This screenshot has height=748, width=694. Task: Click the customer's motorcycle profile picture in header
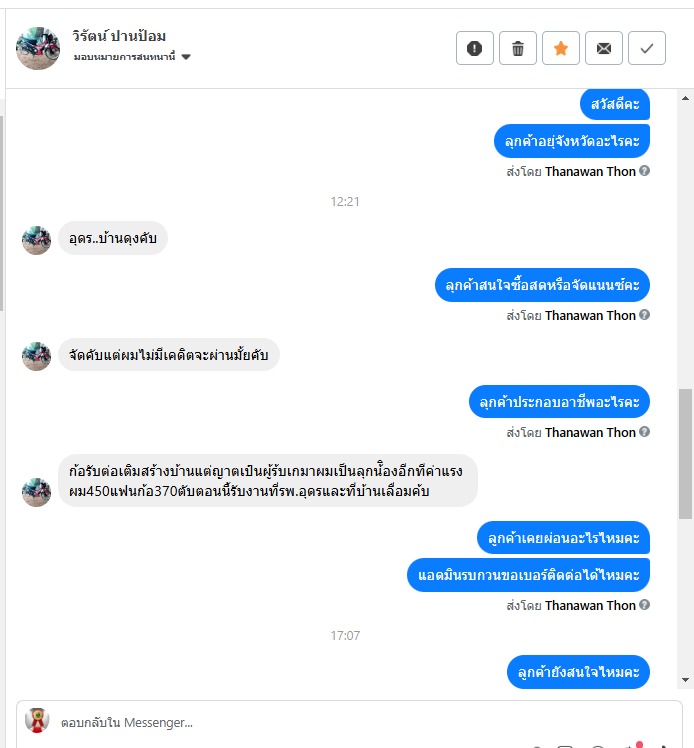click(x=38, y=48)
